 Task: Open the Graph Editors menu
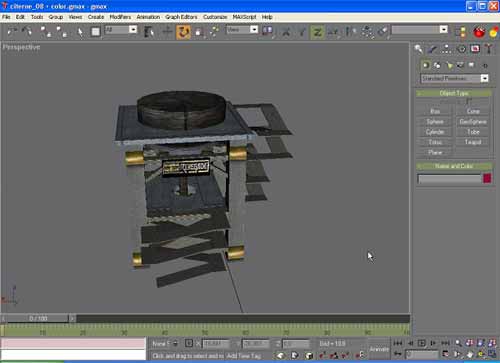[181, 17]
